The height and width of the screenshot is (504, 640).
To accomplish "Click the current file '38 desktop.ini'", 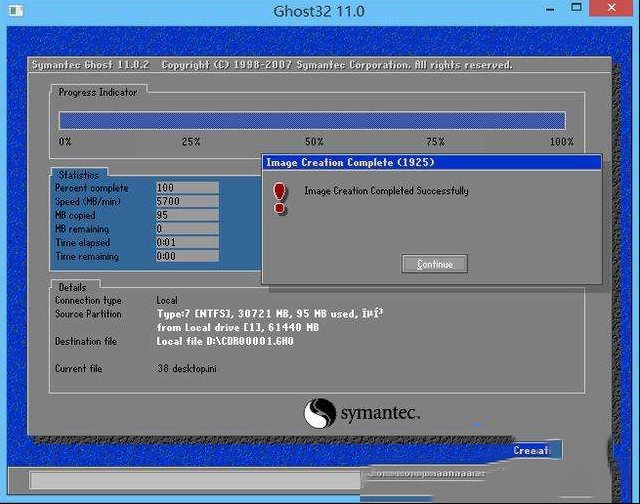I will (187, 369).
